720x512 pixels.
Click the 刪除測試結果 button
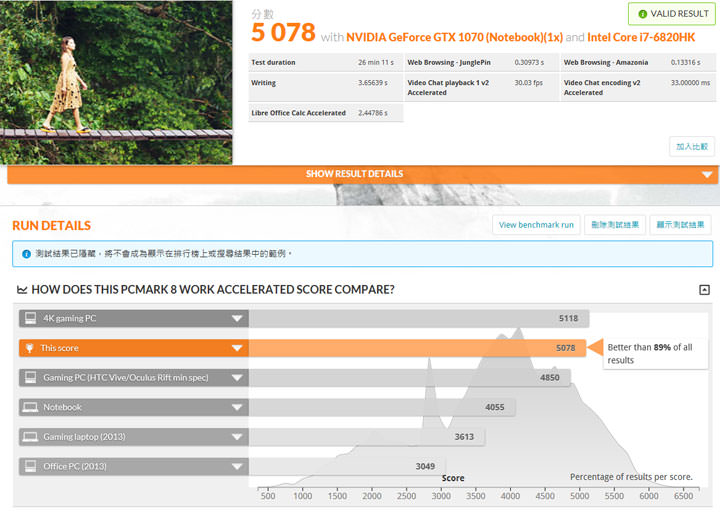coord(614,225)
